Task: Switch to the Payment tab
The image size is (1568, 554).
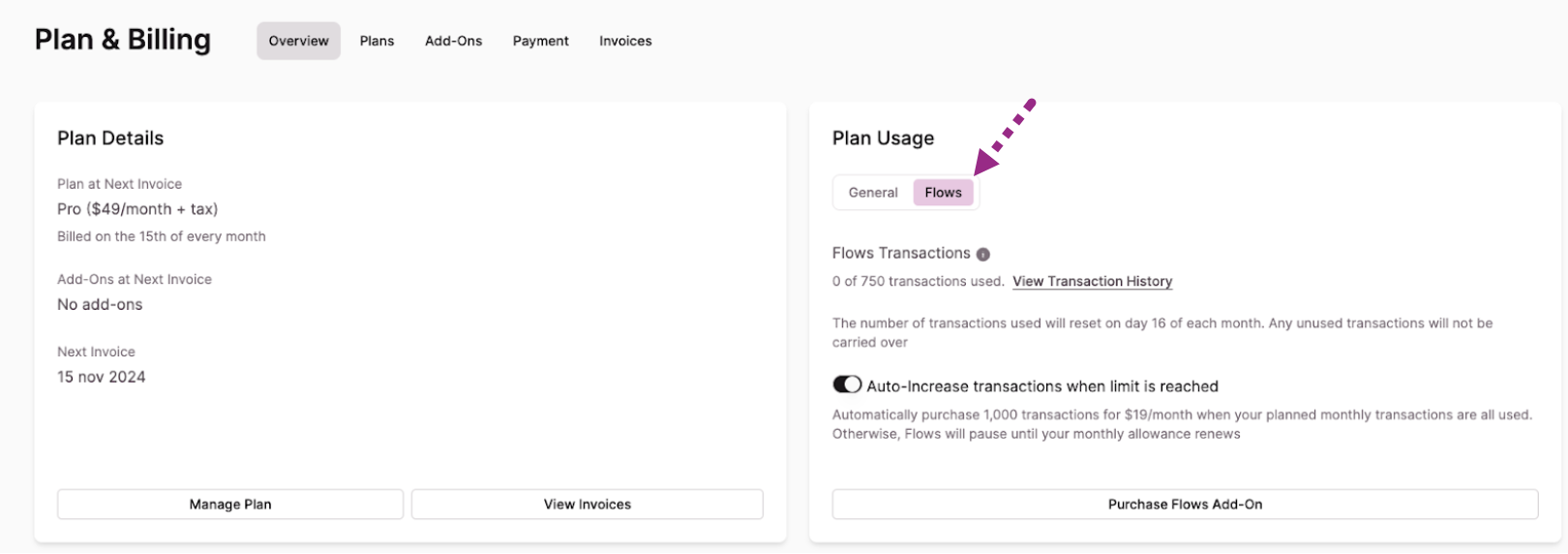Action: coord(540,41)
